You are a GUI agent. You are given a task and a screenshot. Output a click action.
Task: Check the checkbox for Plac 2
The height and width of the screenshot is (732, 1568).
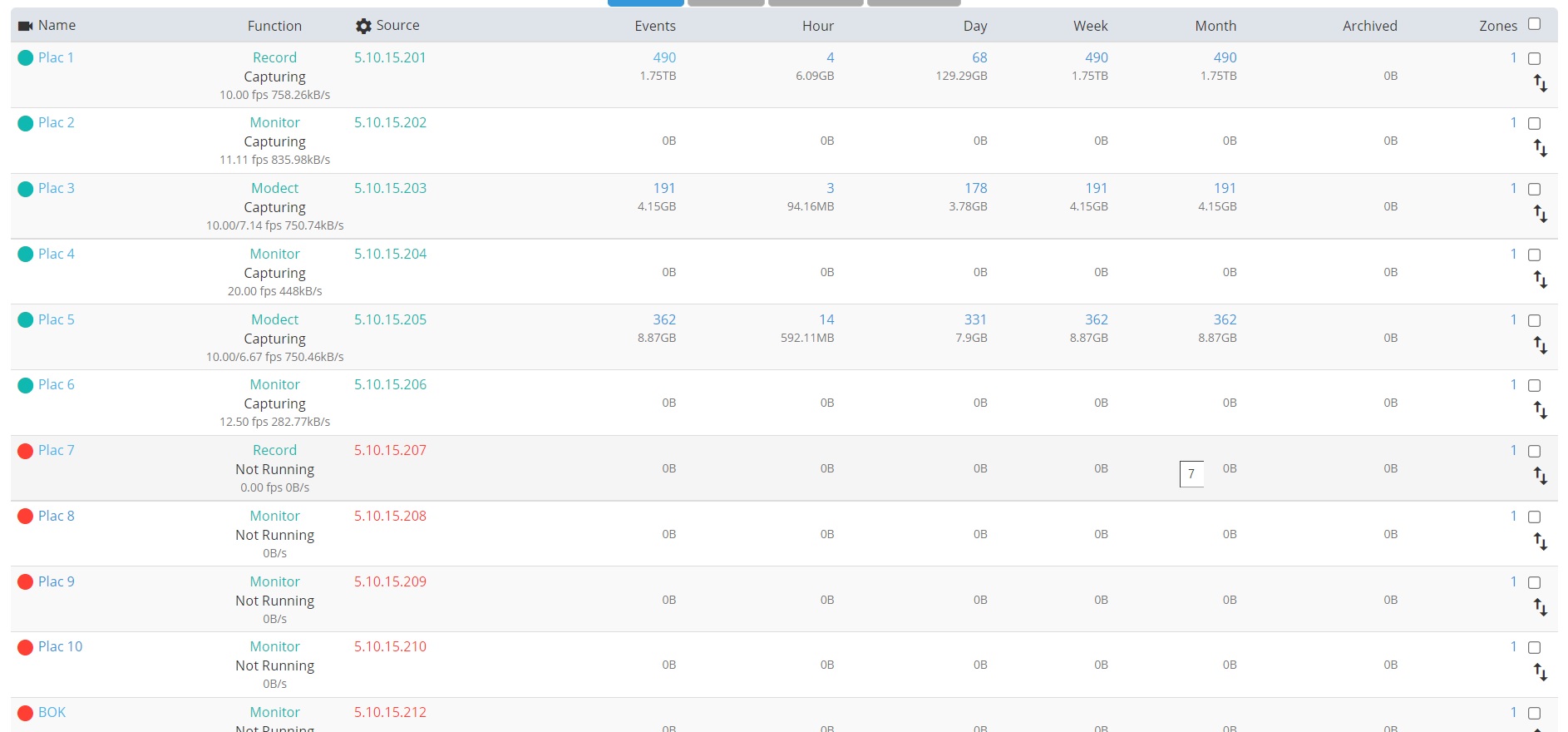click(1535, 124)
